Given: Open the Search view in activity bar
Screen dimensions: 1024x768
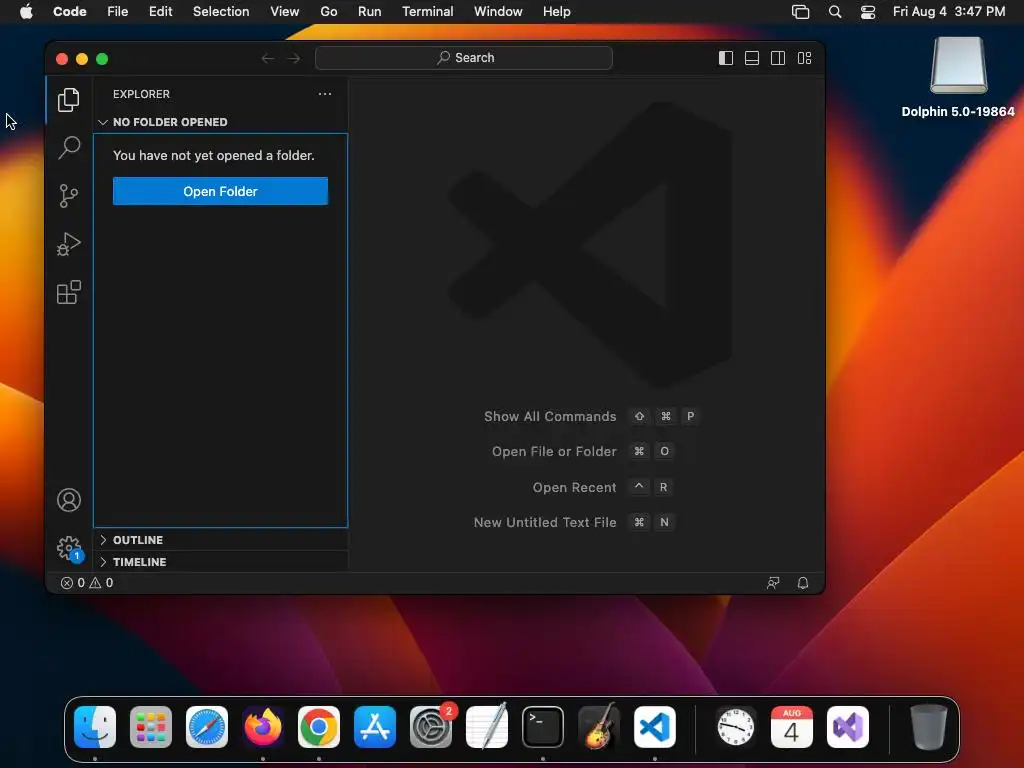Looking at the screenshot, I should click(x=69, y=148).
